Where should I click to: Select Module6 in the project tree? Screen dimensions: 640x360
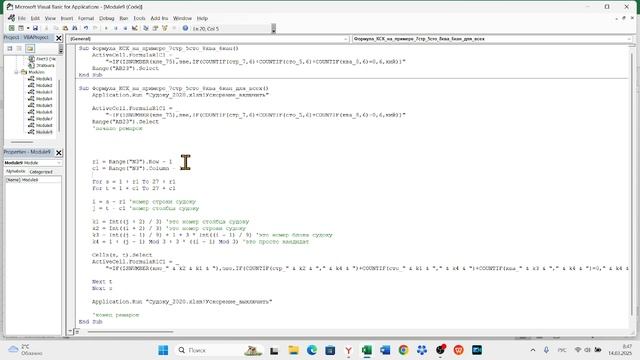[44, 112]
